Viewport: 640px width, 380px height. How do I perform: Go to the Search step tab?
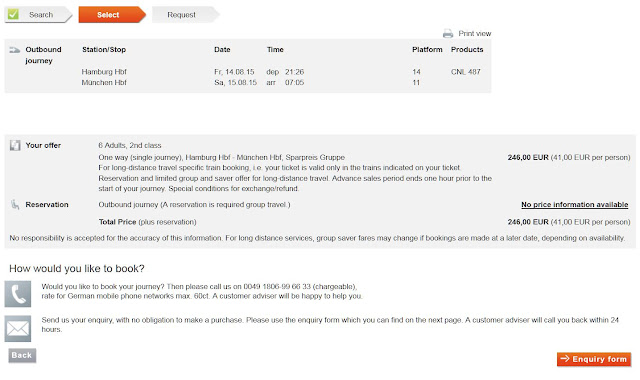[38, 15]
